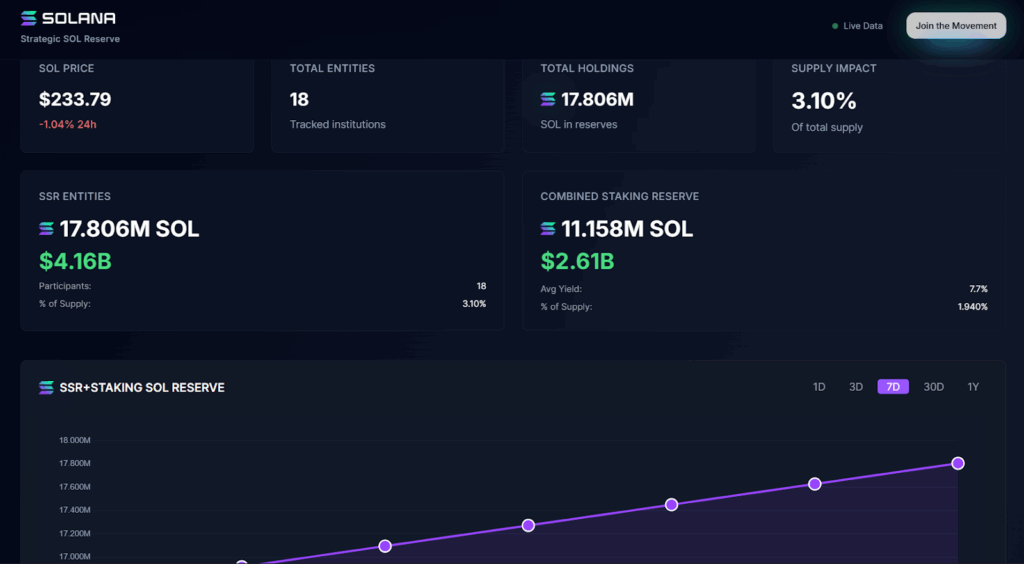Click the chart data point nearest 17.600M

[x=814, y=484]
